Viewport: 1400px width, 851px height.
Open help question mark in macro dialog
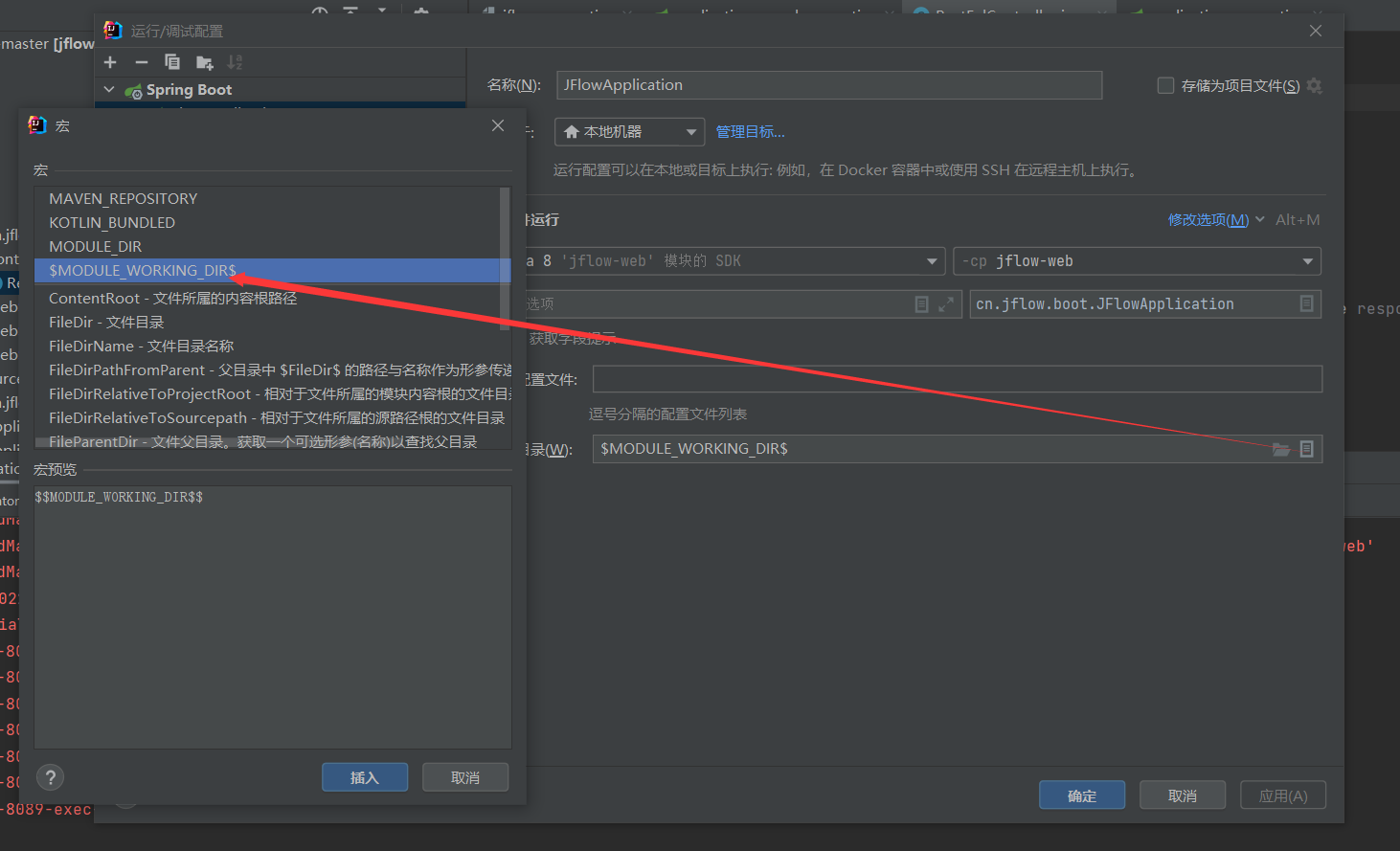pos(51,777)
